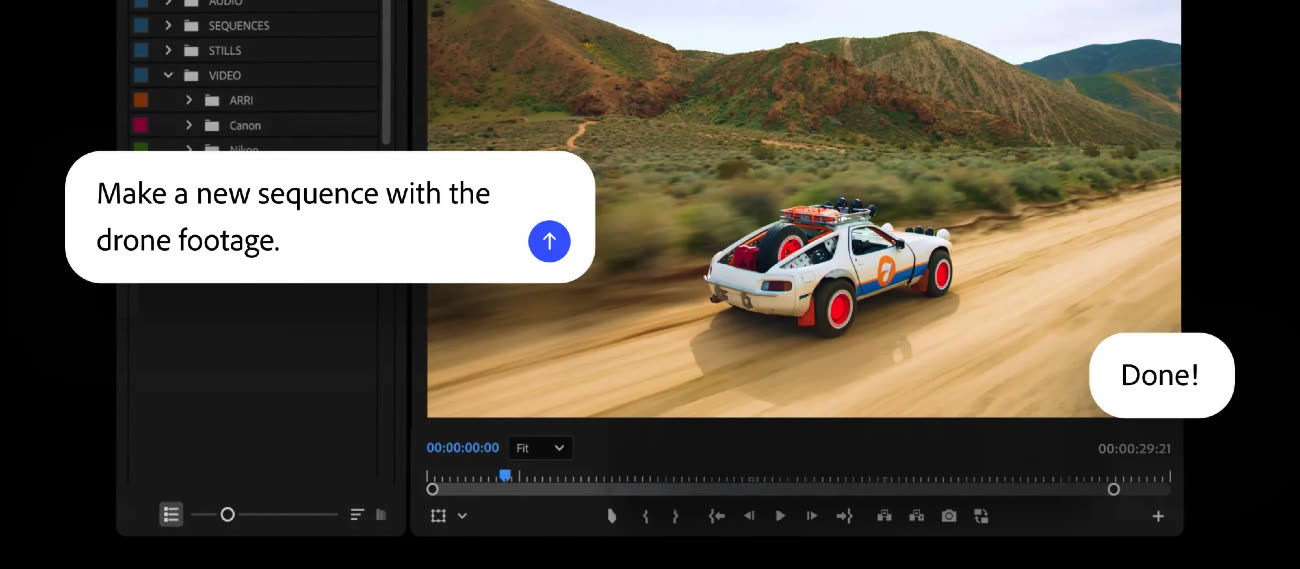Click the Mark Out bracket icon
Screen dimensions: 1300x569
click(676, 516)
